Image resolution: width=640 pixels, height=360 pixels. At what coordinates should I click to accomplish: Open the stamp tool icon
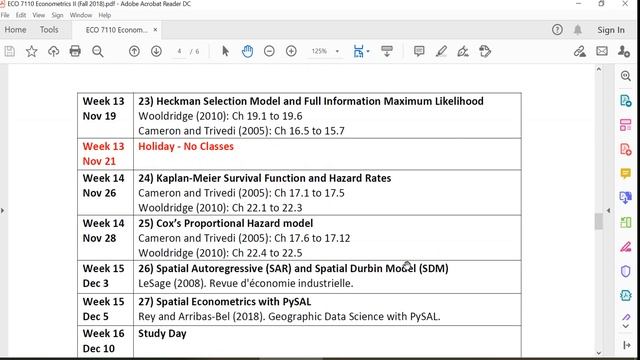[x=485, y=51]
